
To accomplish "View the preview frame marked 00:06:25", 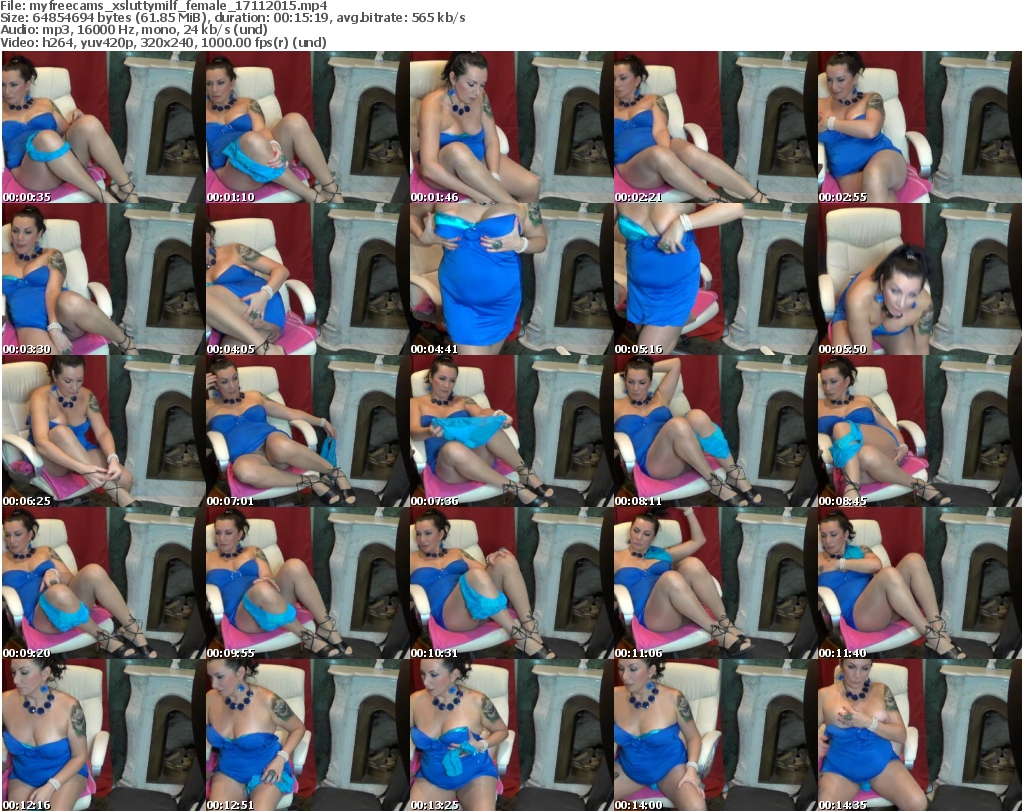I will click(104, 432).
